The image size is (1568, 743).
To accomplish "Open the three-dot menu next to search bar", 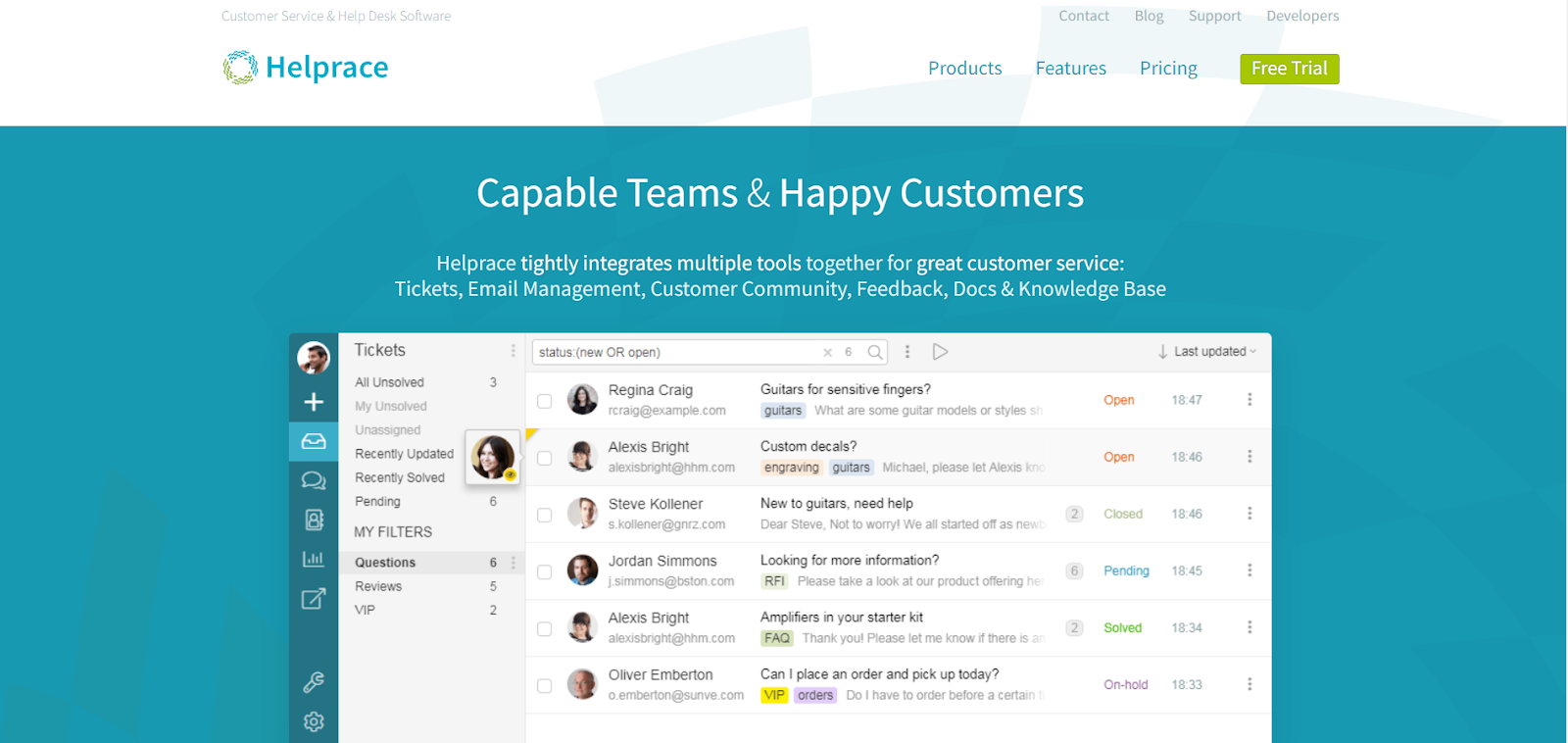I will (907, 351).
